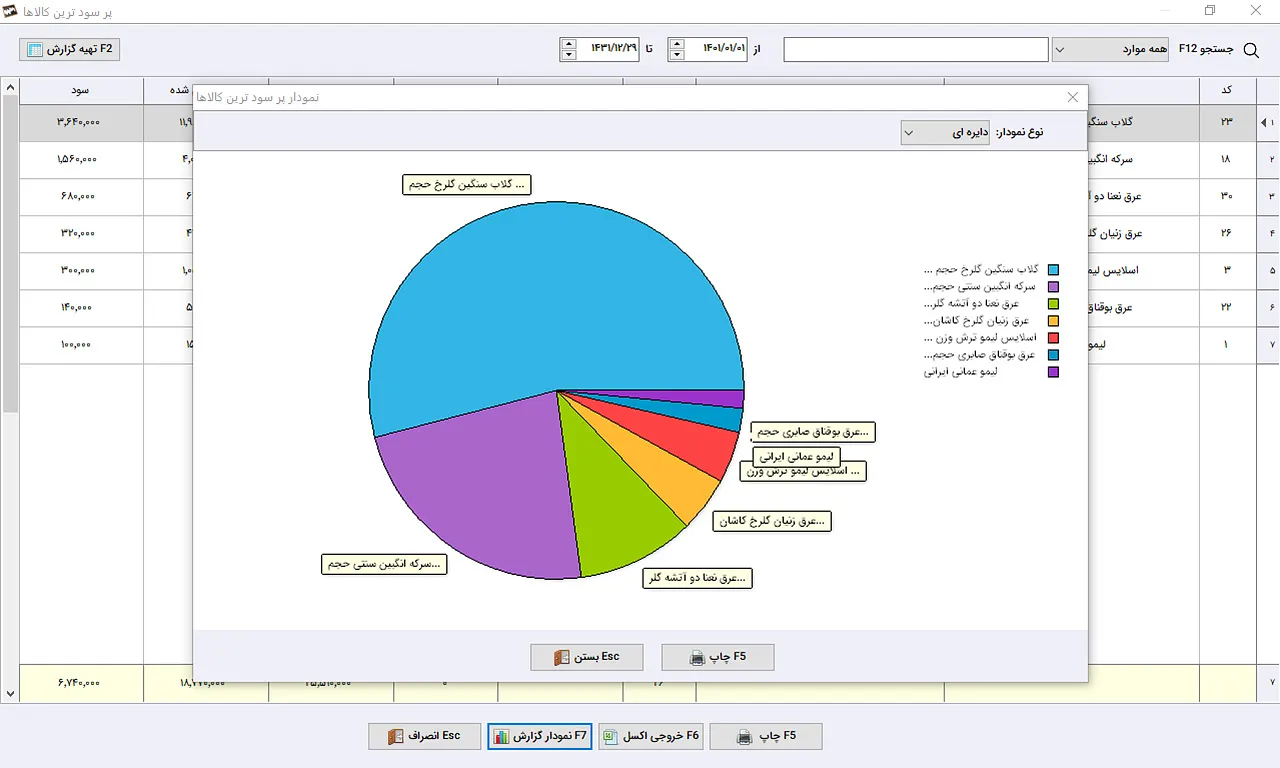1280x768 pixels.
Task: Click the printer icon on main چاپ button
Action: point(744,737)
